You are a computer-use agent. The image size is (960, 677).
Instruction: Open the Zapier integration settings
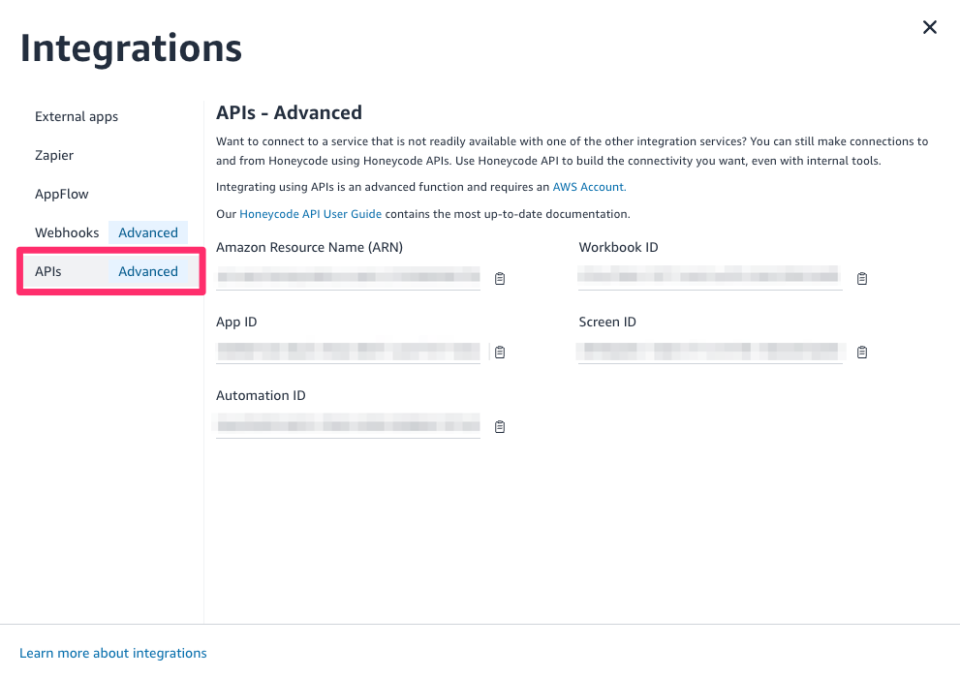(x=54, y=155)
